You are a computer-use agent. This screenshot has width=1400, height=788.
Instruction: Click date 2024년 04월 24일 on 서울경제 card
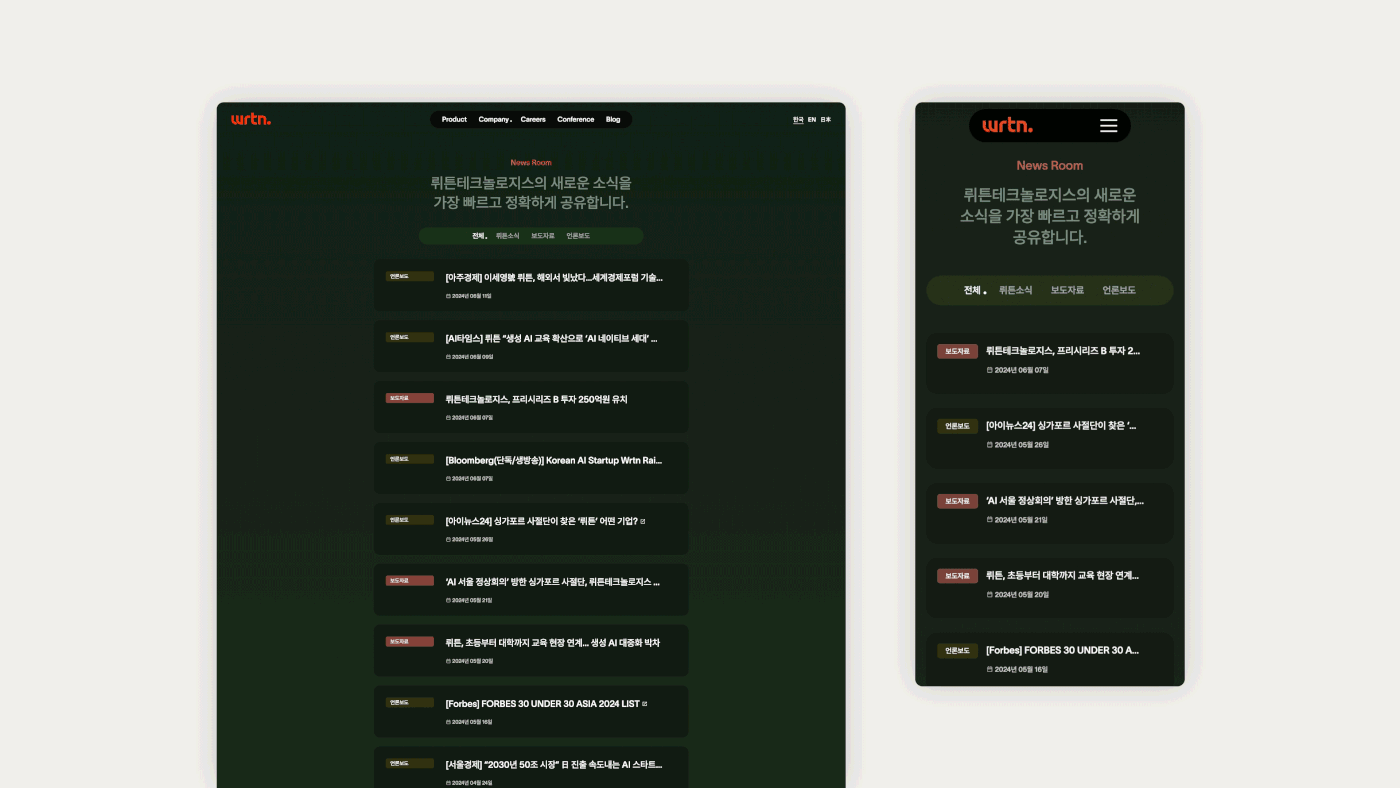click(469, 783)
